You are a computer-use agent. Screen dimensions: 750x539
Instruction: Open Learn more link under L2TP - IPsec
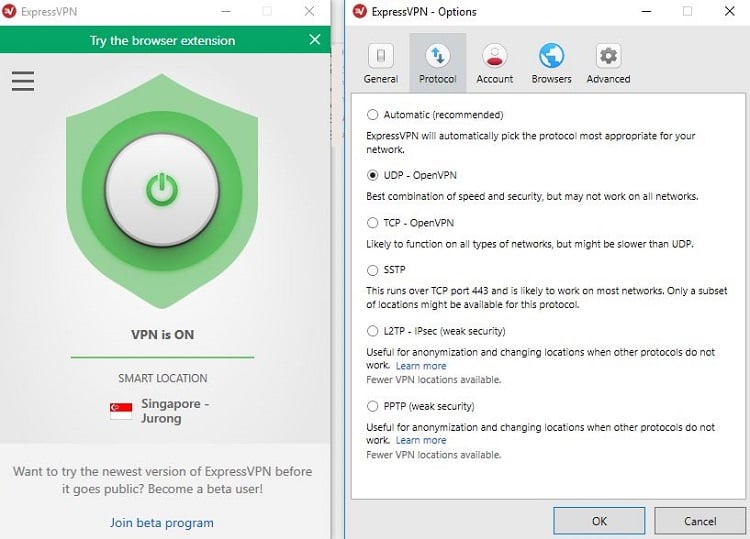tap(421, 366)
